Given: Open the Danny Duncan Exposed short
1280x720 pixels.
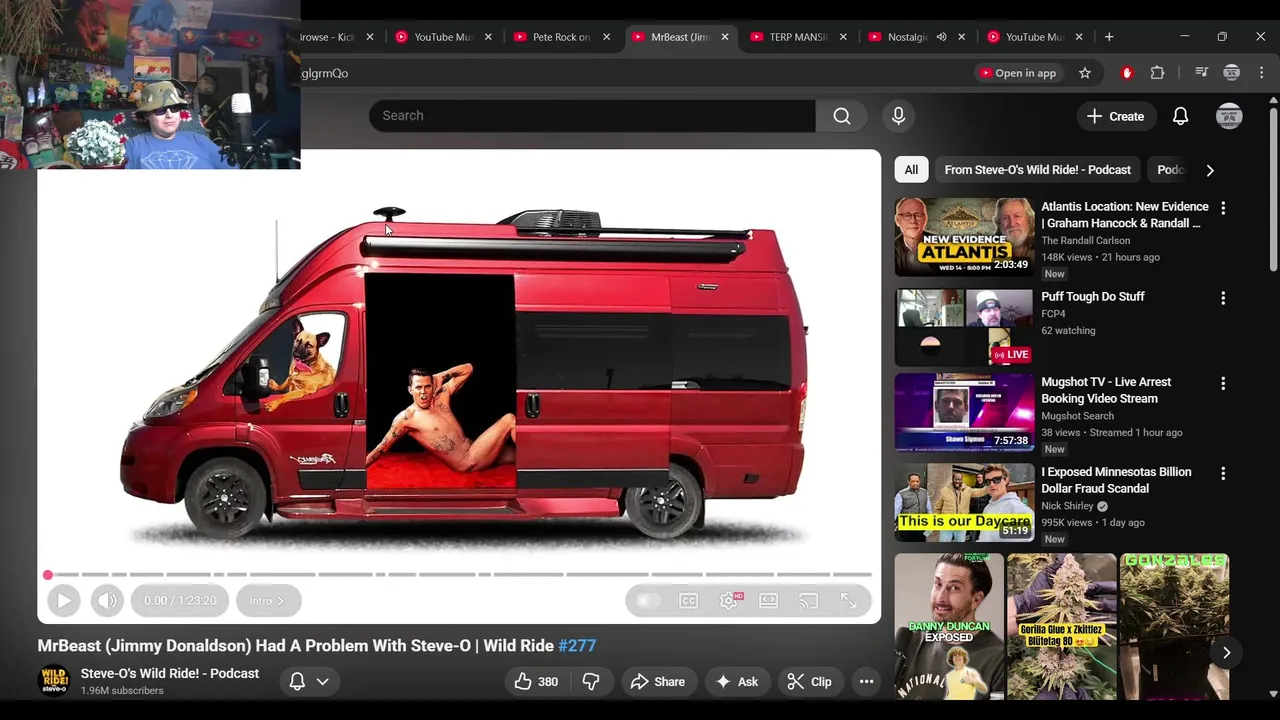Looking at the screenshot, I should pyautogui.click(x=949, y=627).
